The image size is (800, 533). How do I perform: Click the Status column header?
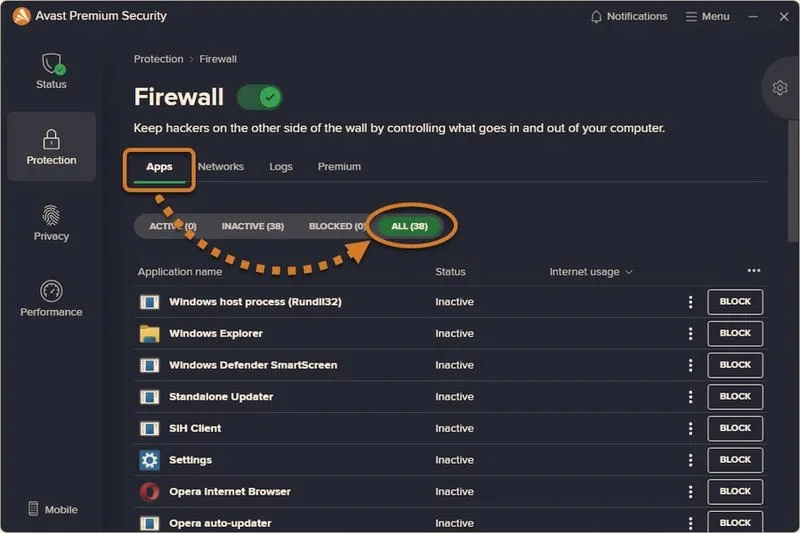click(x=450, y=272)
